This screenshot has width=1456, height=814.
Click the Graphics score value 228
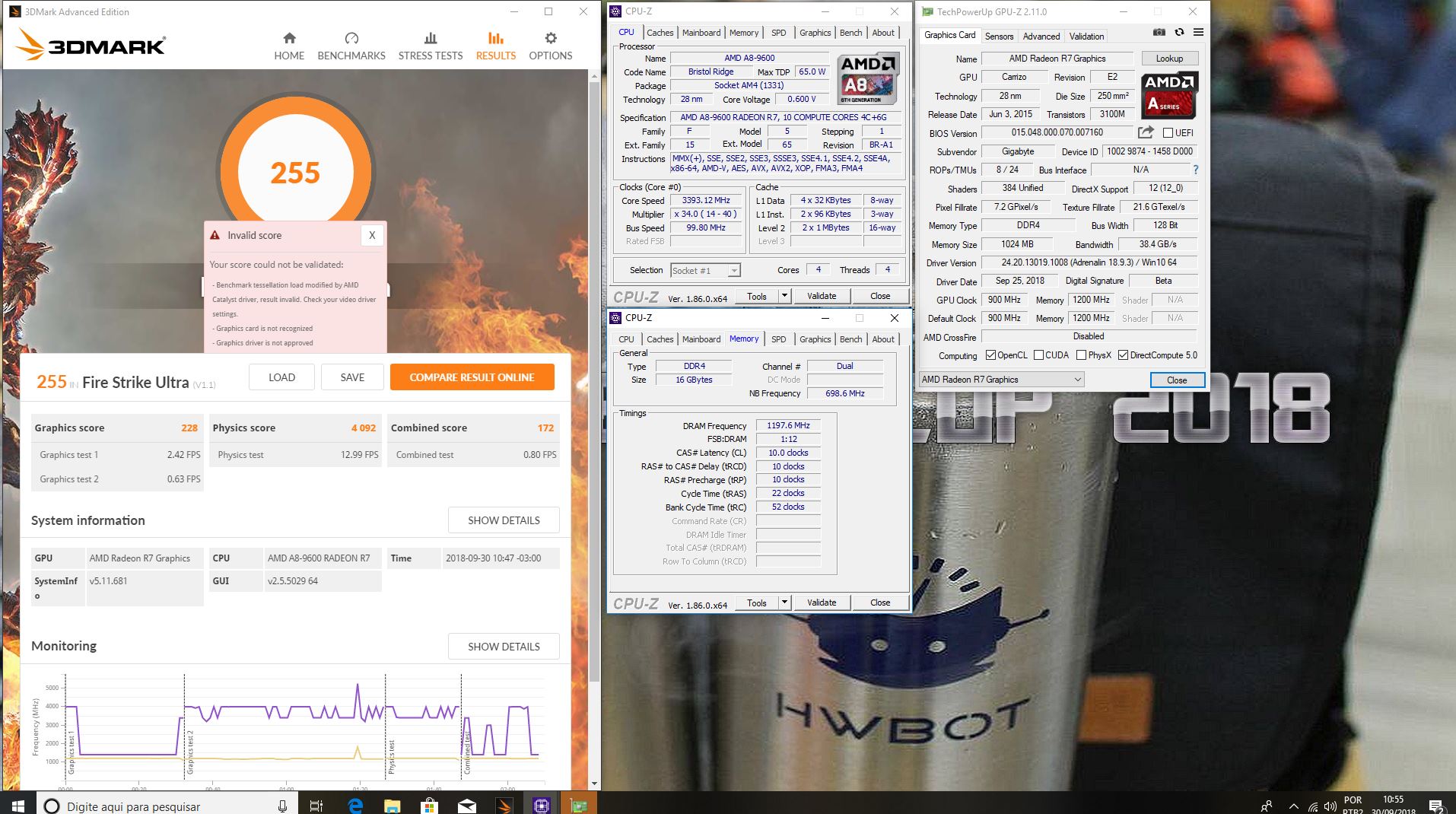point(189,428)
